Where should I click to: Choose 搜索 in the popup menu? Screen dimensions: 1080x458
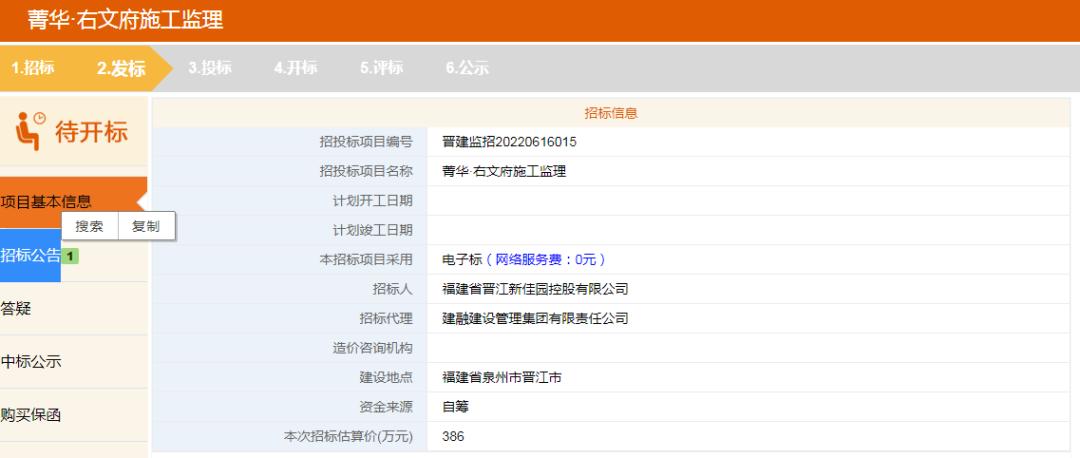(x=90, y=226)
